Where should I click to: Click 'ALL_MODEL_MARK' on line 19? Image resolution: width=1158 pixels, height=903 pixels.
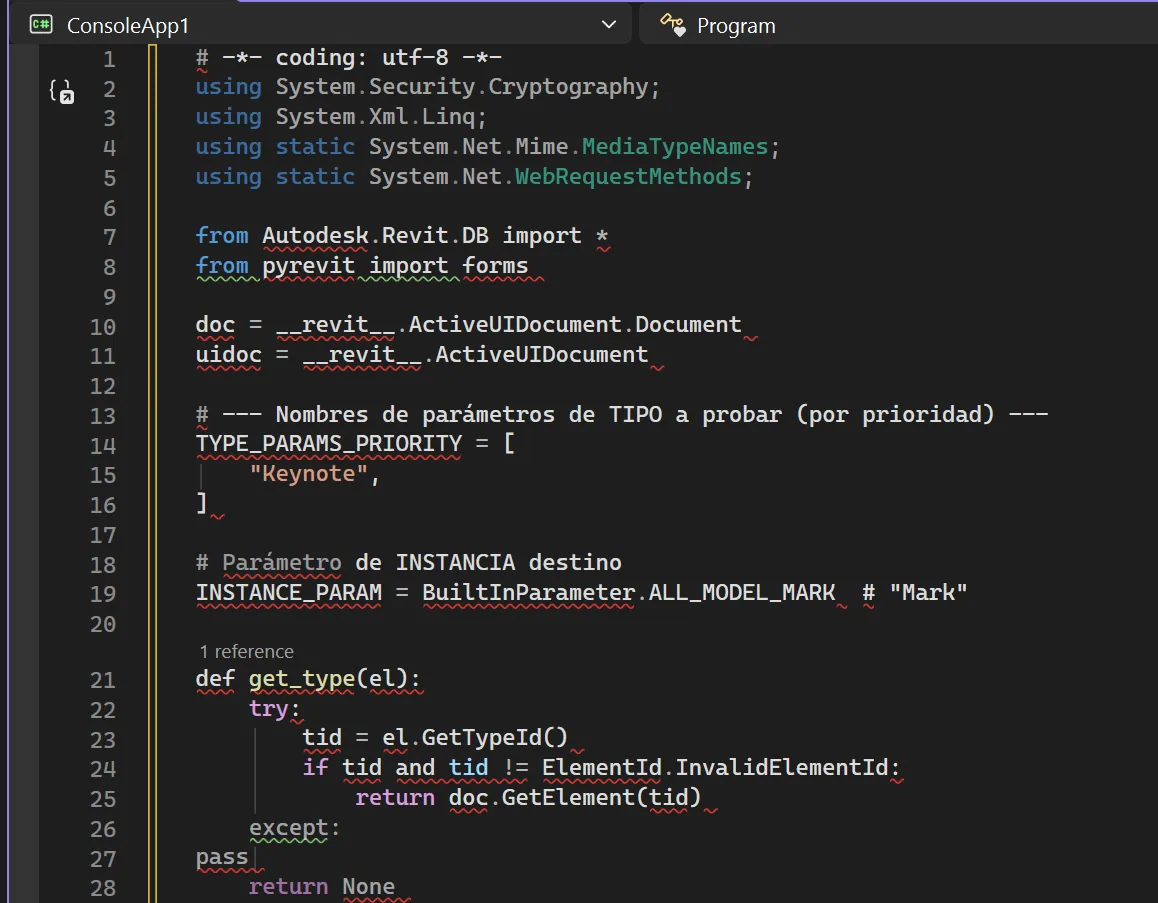741,593
